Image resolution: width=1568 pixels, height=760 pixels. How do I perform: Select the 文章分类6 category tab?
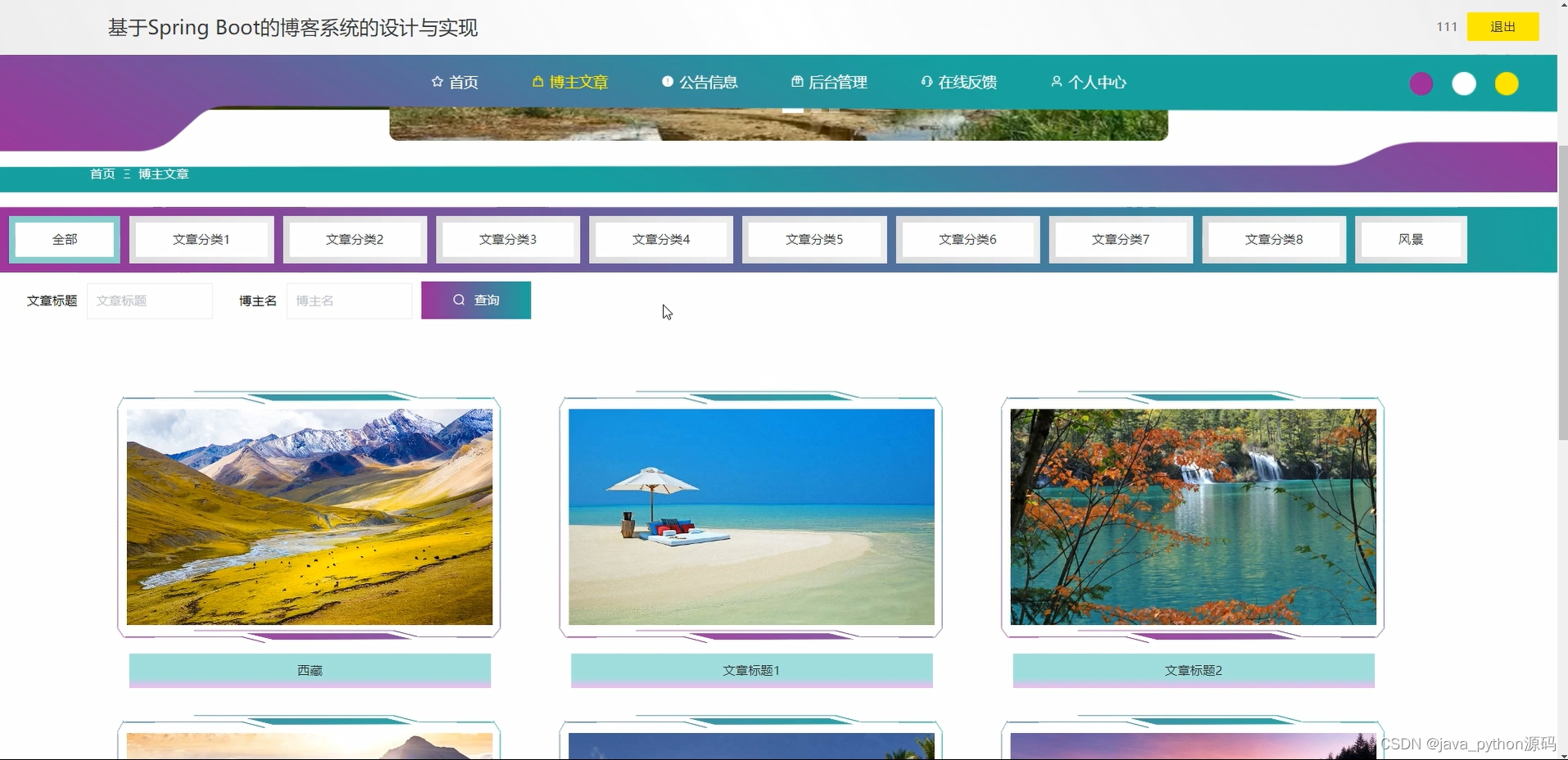968,239
